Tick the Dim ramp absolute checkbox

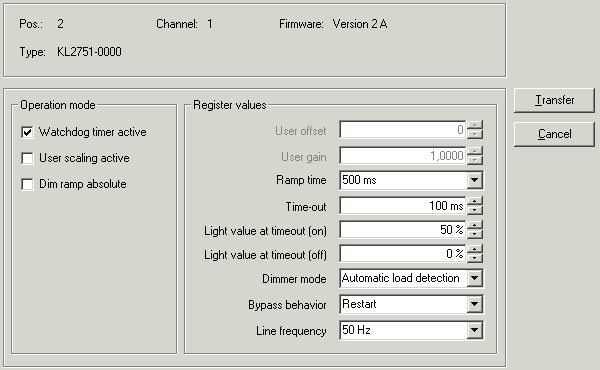[27, 184]
